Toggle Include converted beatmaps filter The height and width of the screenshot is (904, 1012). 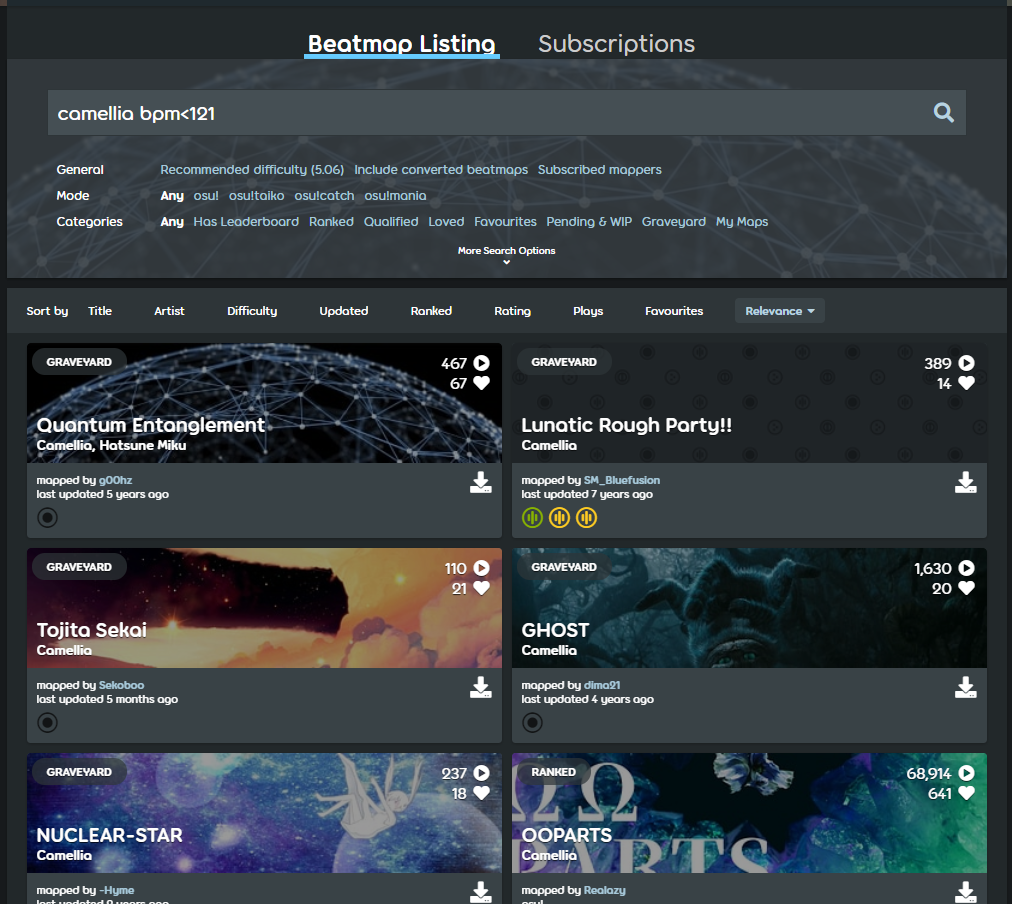point(441,170)
